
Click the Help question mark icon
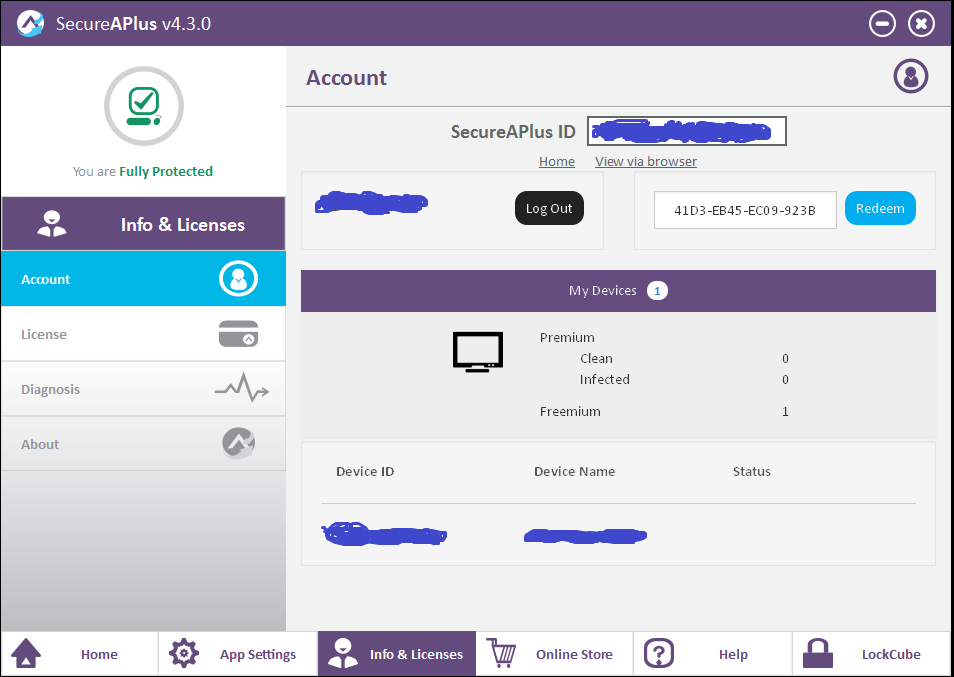659,653
